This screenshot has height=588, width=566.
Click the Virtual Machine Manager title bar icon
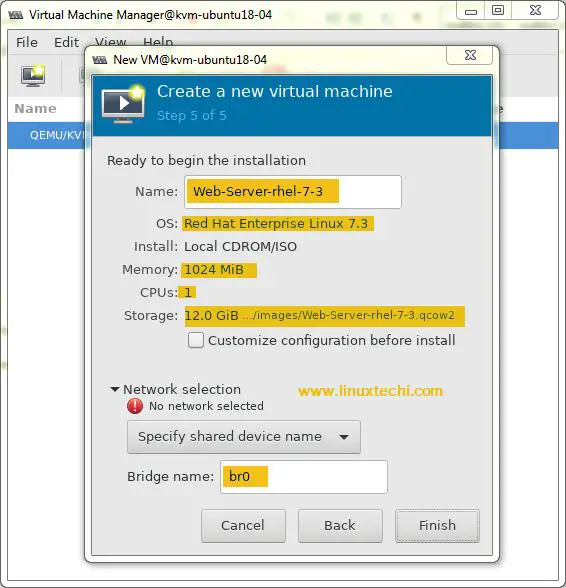(15, 15)
